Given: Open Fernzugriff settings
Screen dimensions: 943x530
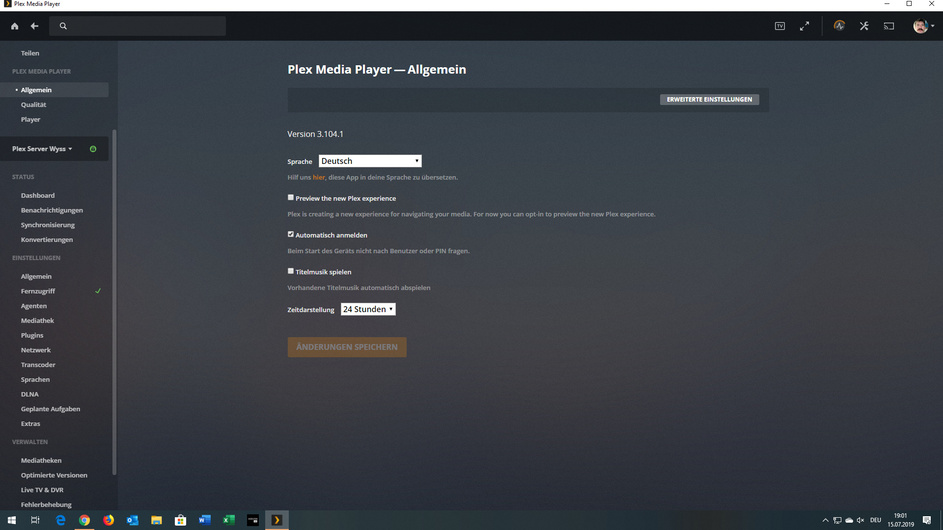Looking at the screenshot, I should [x=38, y=291].
